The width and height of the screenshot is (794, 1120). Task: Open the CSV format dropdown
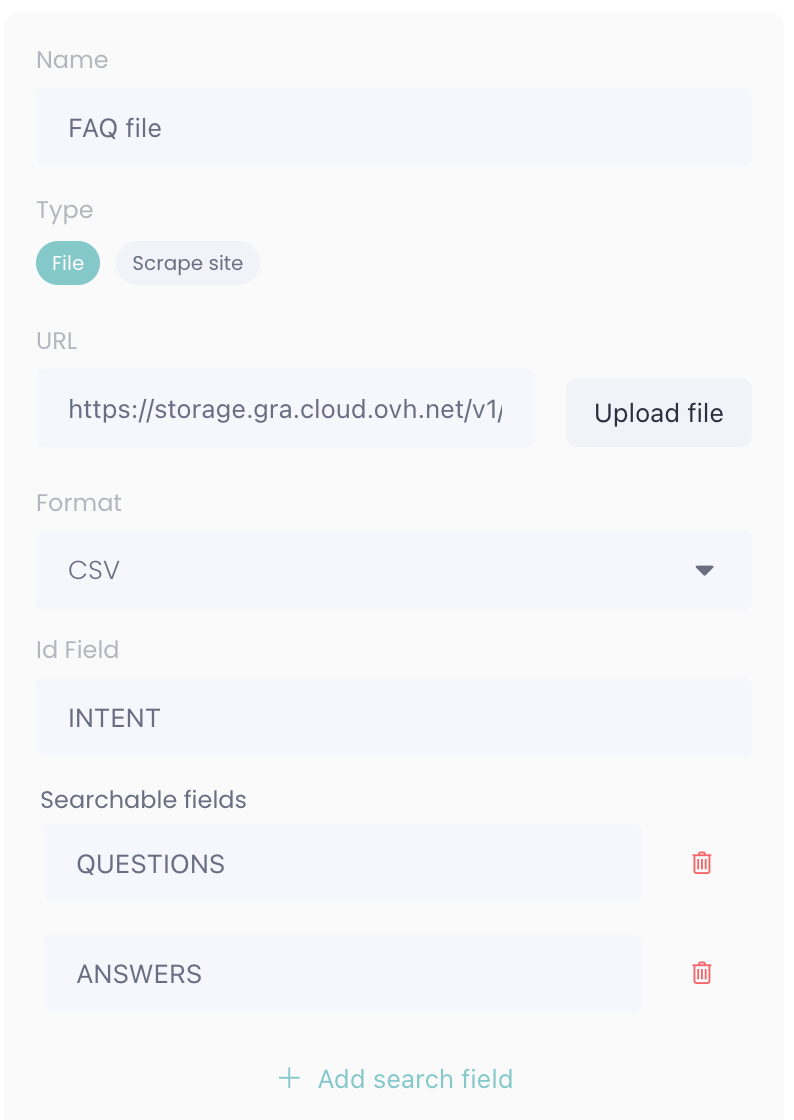coord(393,571)
